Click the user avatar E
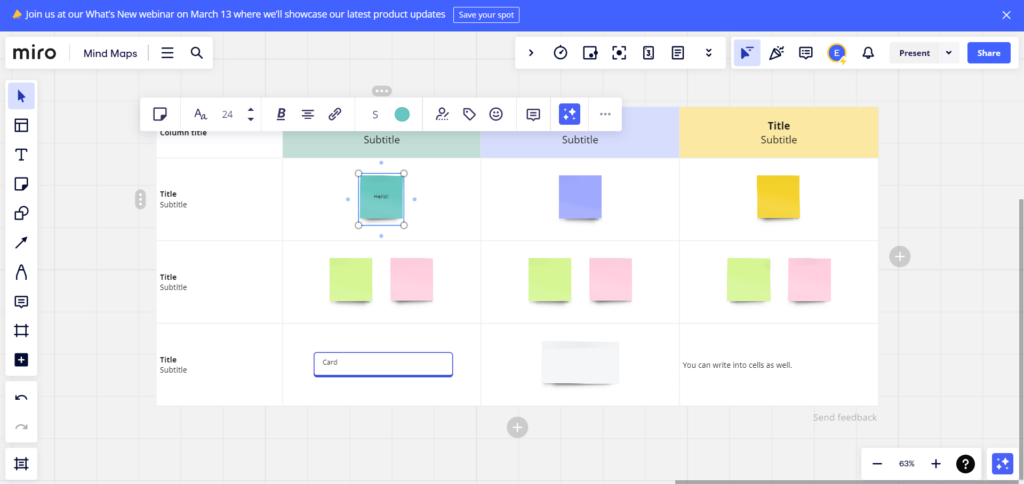Screen dimensions: 1024x484 [x=836, y=53]
